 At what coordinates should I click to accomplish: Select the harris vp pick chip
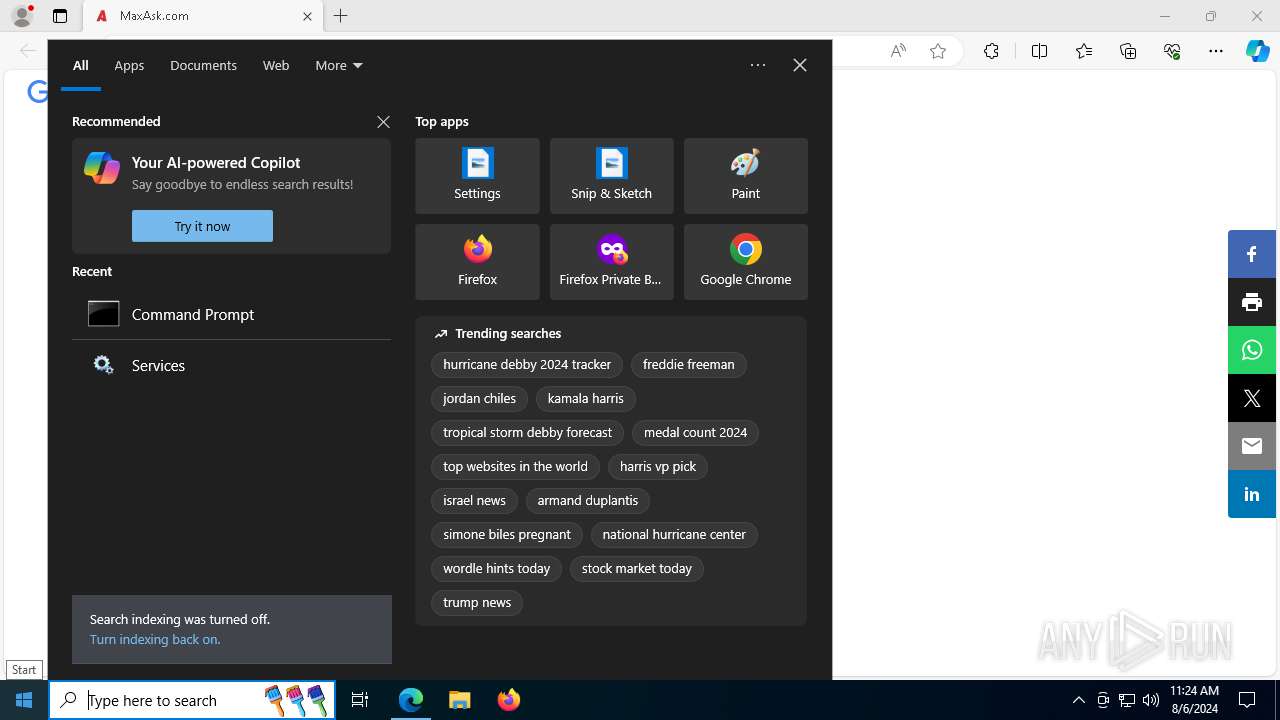[x=658, y=467]
